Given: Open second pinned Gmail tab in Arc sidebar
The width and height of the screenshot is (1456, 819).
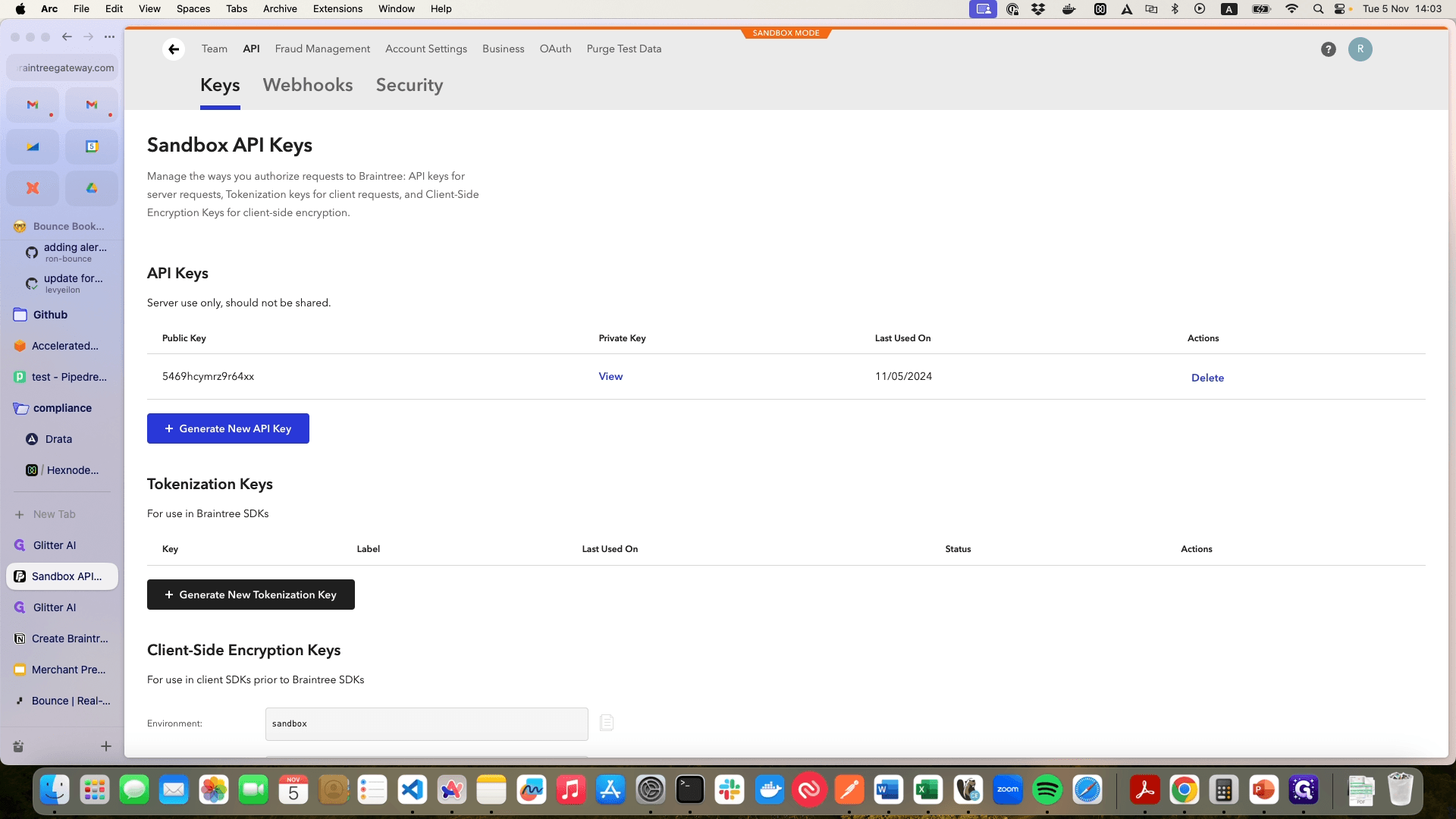Looking at the screenshot, I should pos(92,105).
